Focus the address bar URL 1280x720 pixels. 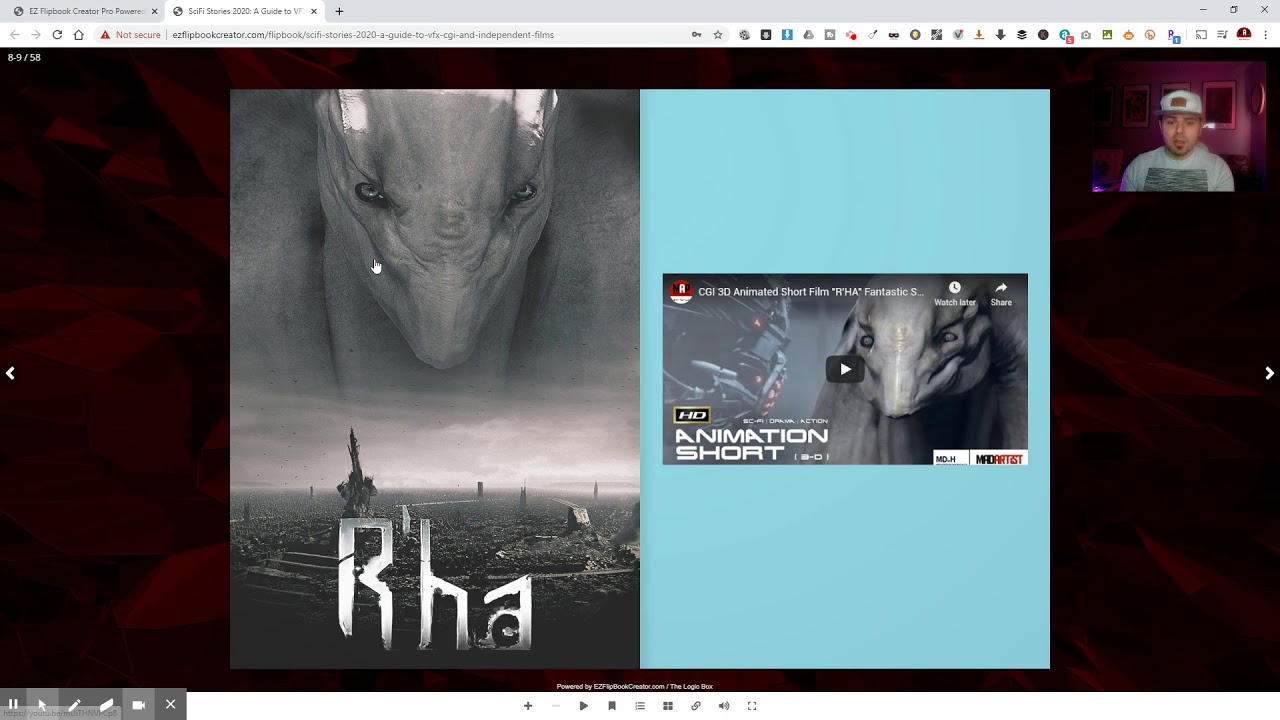tap(363, 35)
